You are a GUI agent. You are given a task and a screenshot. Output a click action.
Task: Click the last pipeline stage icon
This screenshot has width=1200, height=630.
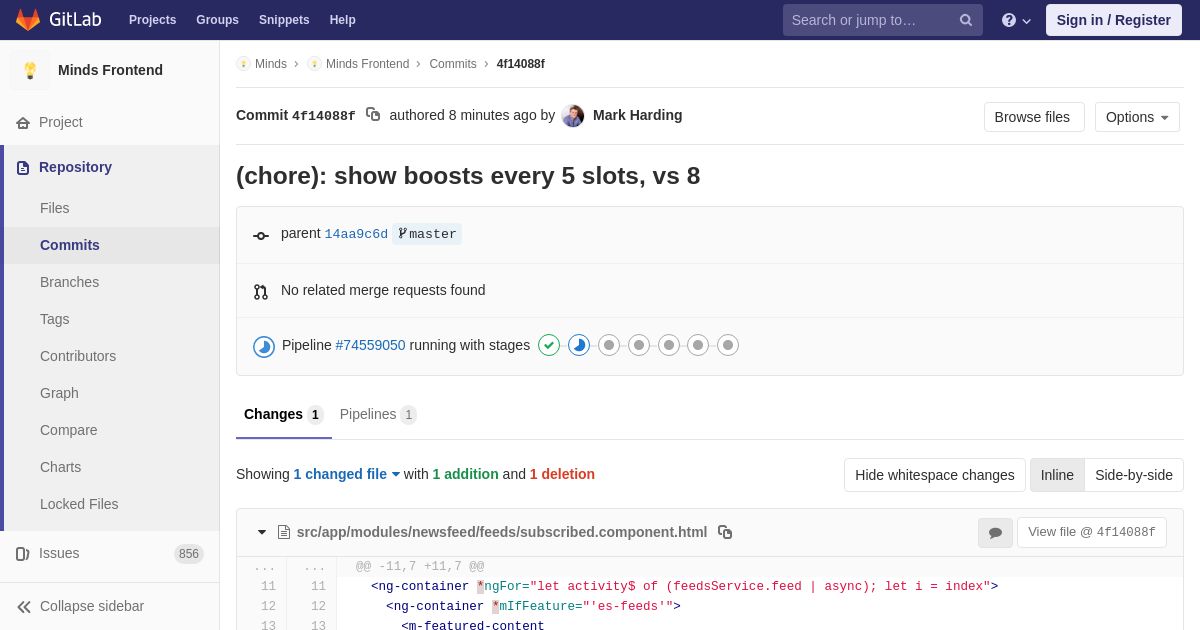click(x=728, y=345)
